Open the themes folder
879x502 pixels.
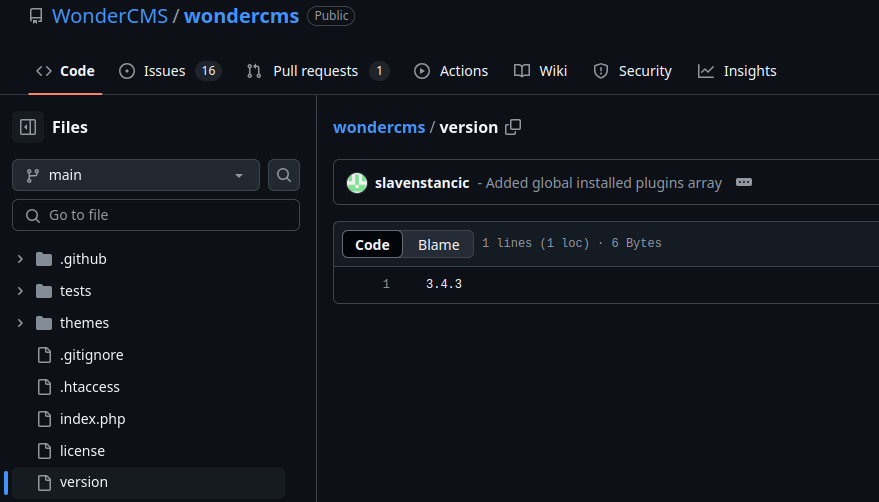[84, 323]
